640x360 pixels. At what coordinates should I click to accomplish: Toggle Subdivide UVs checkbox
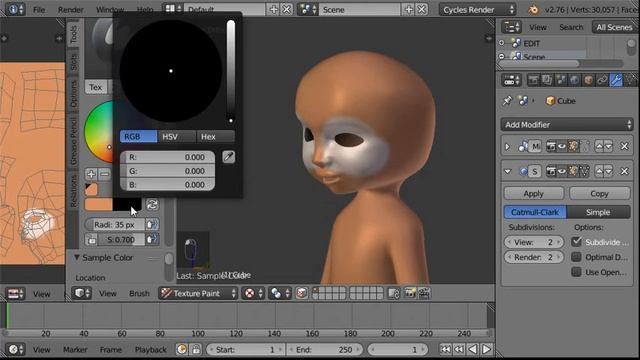[x=576, y=242]
